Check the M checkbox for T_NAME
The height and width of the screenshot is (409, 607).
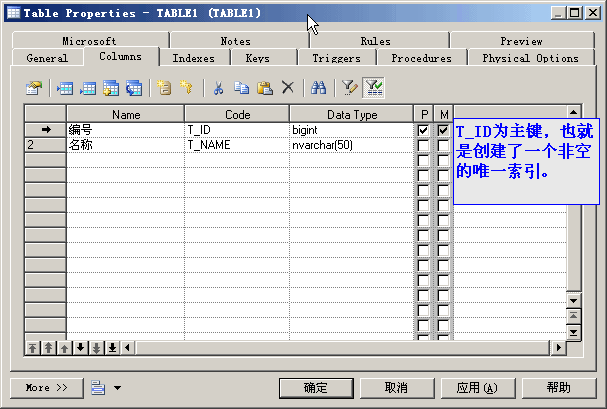point(443,145)
